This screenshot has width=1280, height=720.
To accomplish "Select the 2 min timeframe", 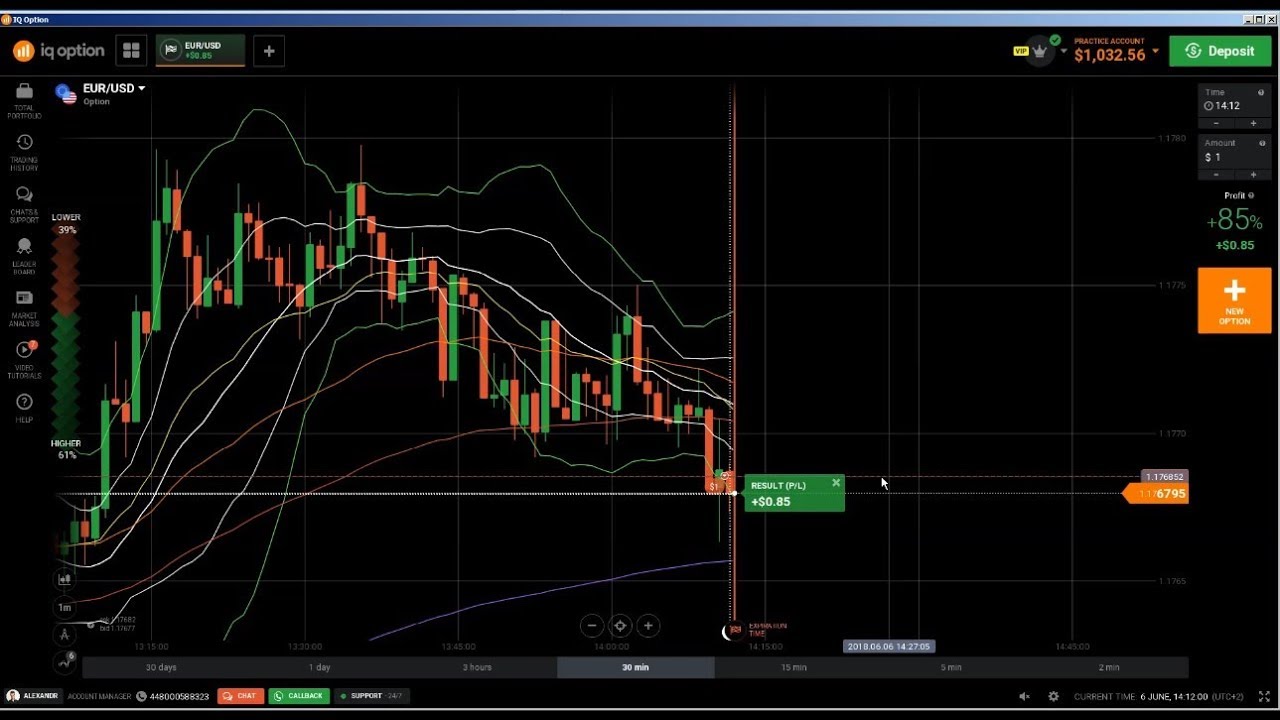I will coord(1109,667).
